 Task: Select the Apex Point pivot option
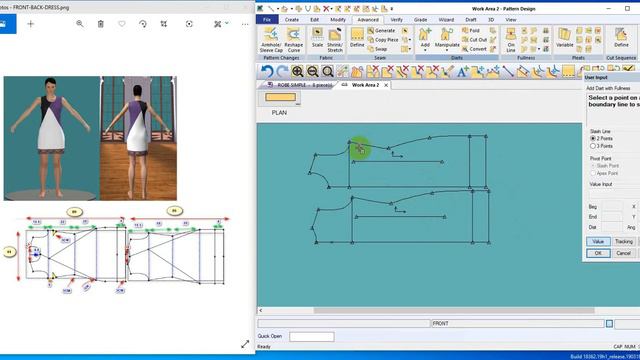point(593,173)
